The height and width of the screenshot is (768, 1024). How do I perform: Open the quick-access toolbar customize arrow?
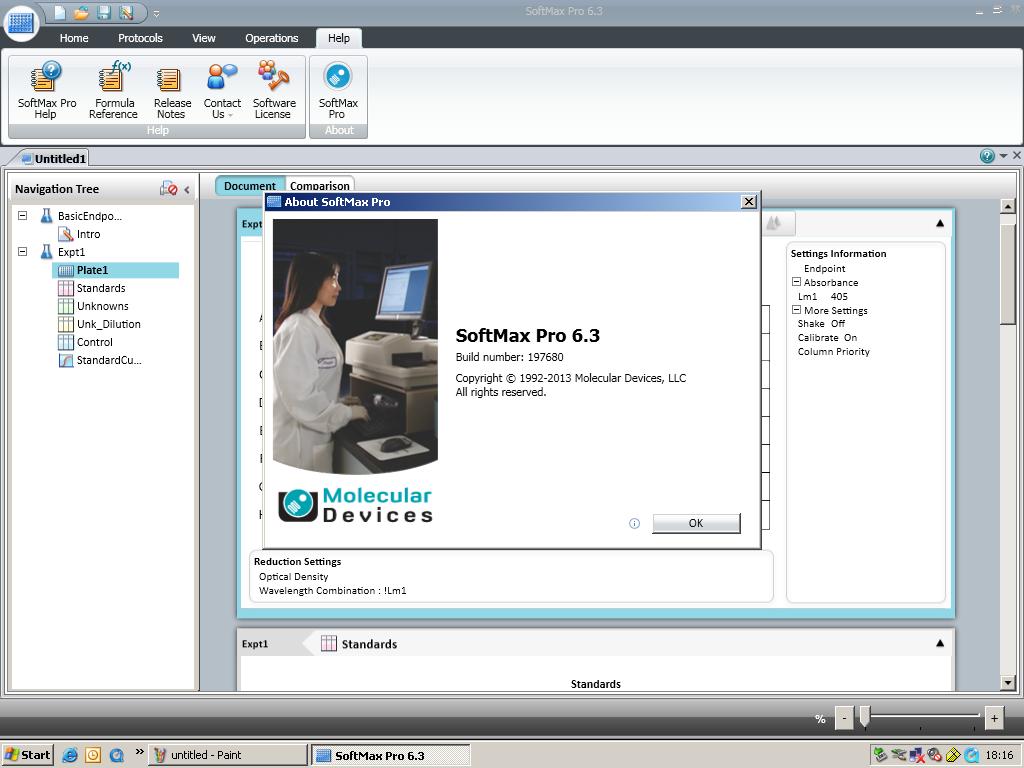(157, 13)
